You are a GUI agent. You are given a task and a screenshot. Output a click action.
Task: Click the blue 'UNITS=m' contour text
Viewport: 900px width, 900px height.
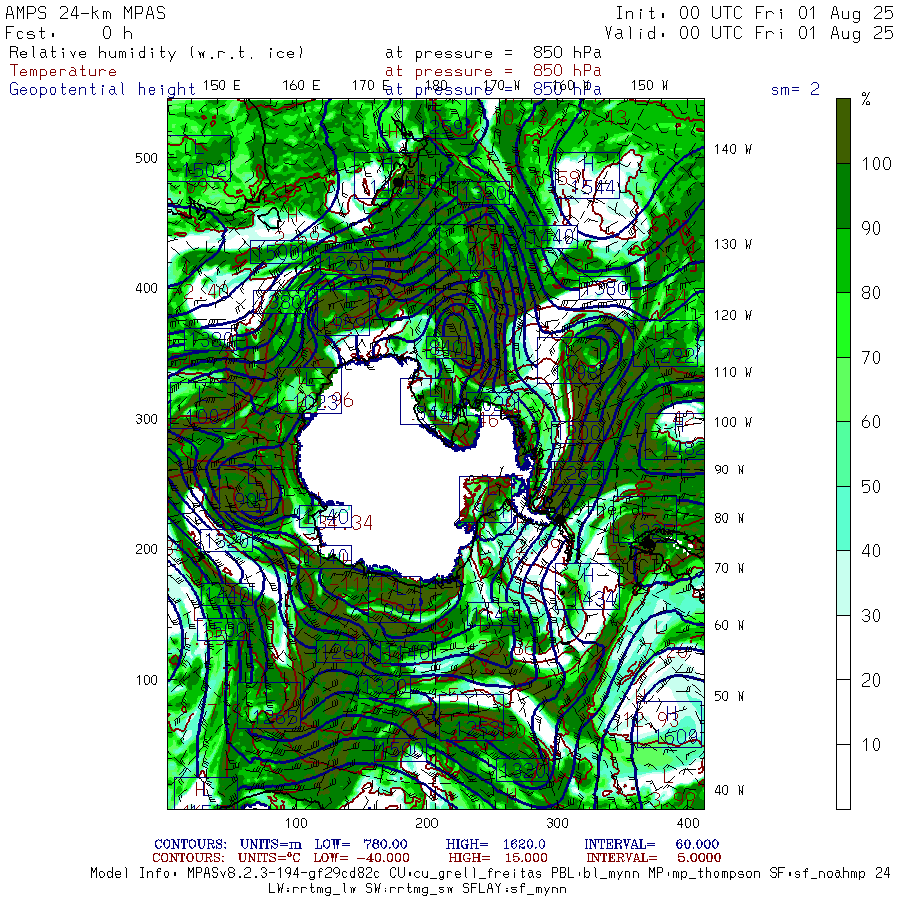[x=270, y=844]
